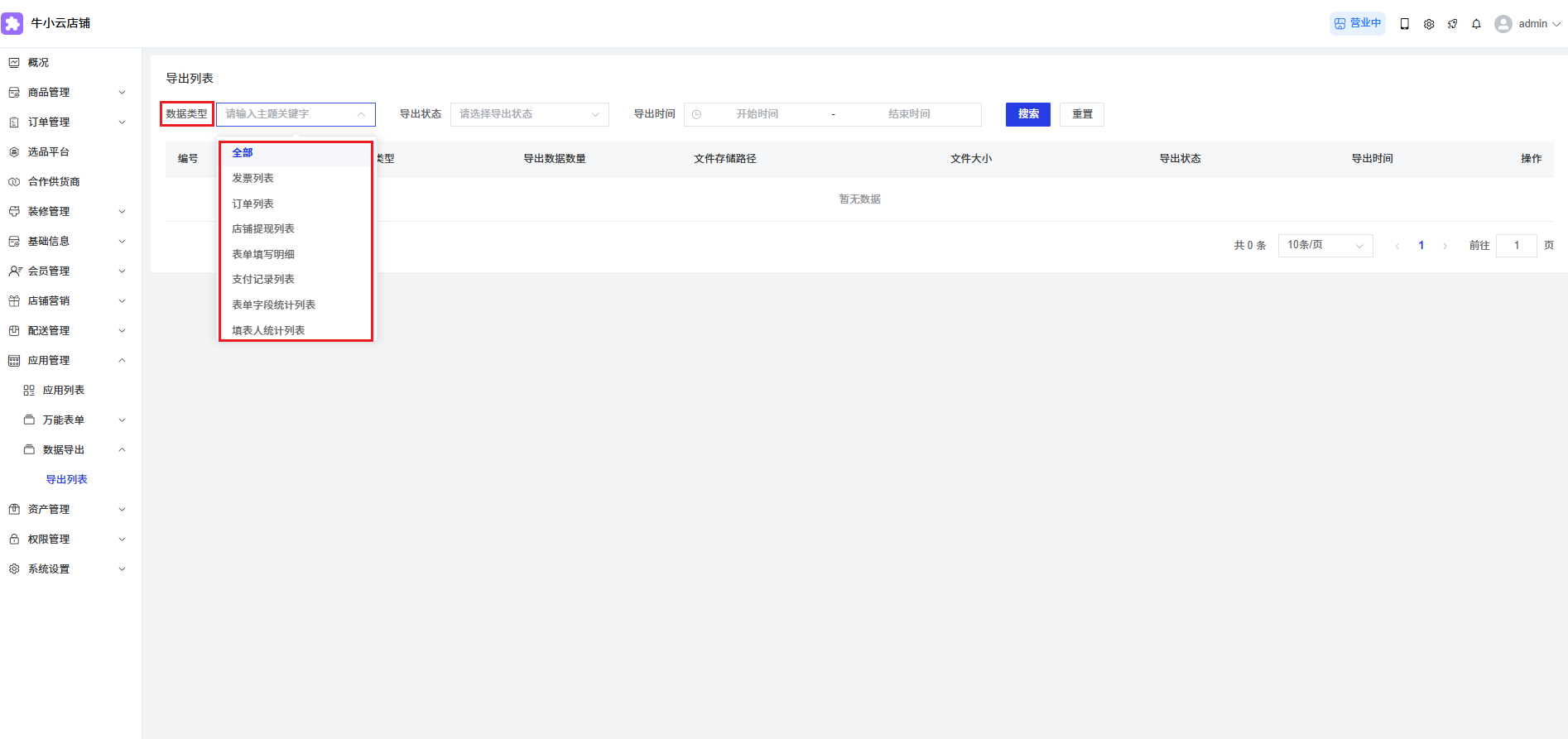Screen dimensions: 1568x739
Task: Open 应用列表 in sidebar
Action: pos(64,391)
